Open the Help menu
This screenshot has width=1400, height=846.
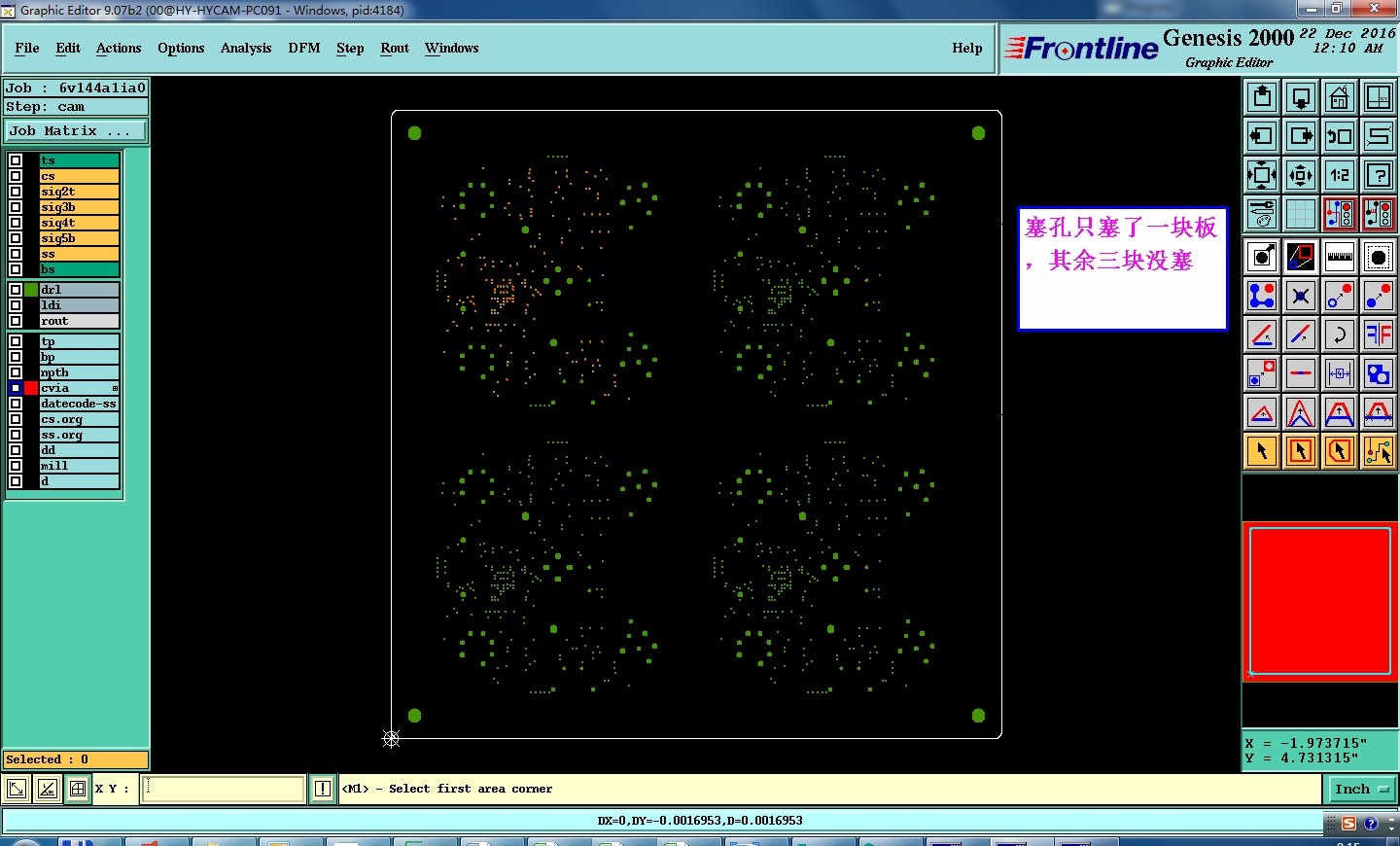(967, 48)
